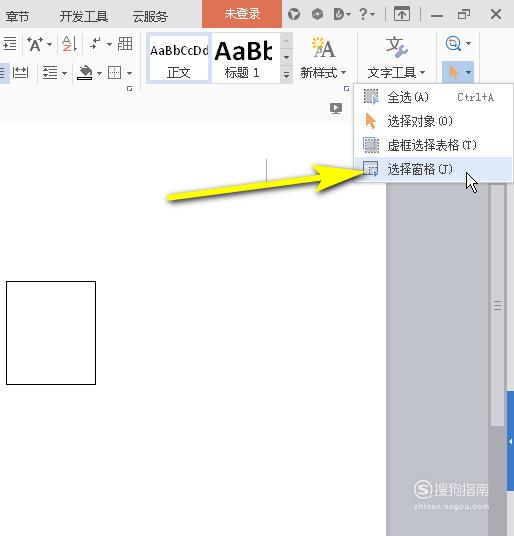Click the increase indent icon
This screenshot has height=536, width=514.
pyautogui.click(x=10, y=44)
